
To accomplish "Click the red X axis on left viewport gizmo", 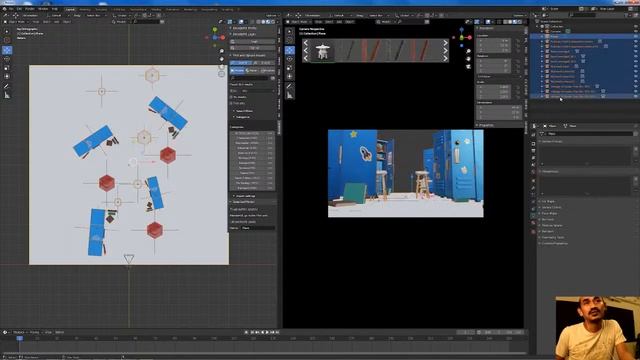I will 223,38.
